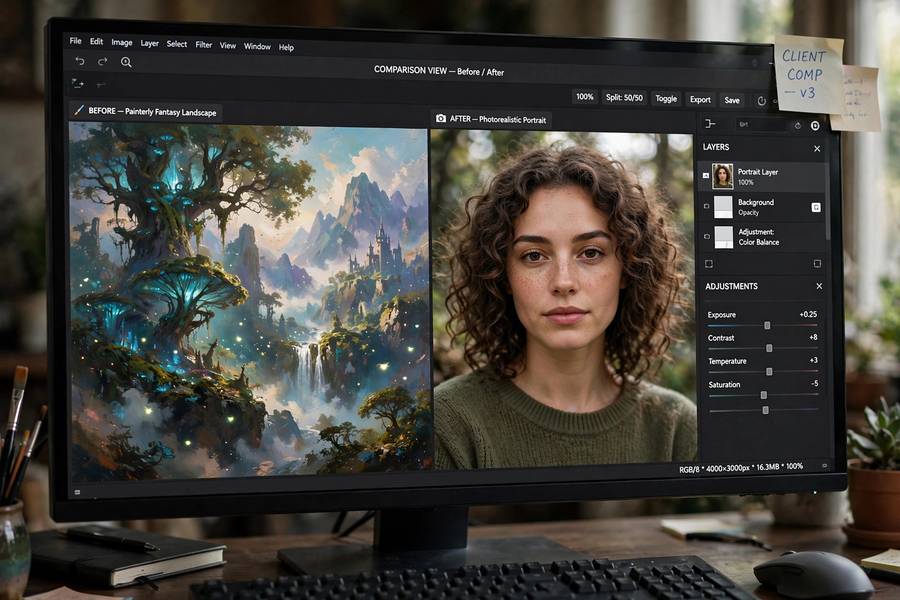This screenshot has height=600, width=900.
Task: Open the Select menu
Action: [177, 44]
